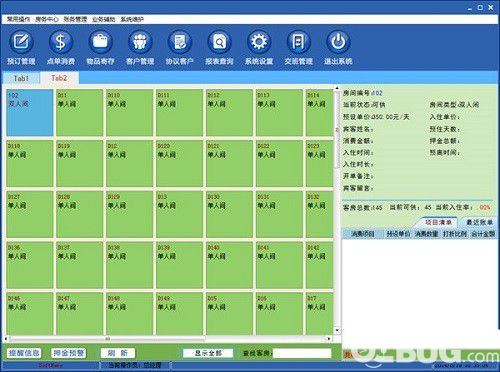Select room tile D130

pos(229,214)
